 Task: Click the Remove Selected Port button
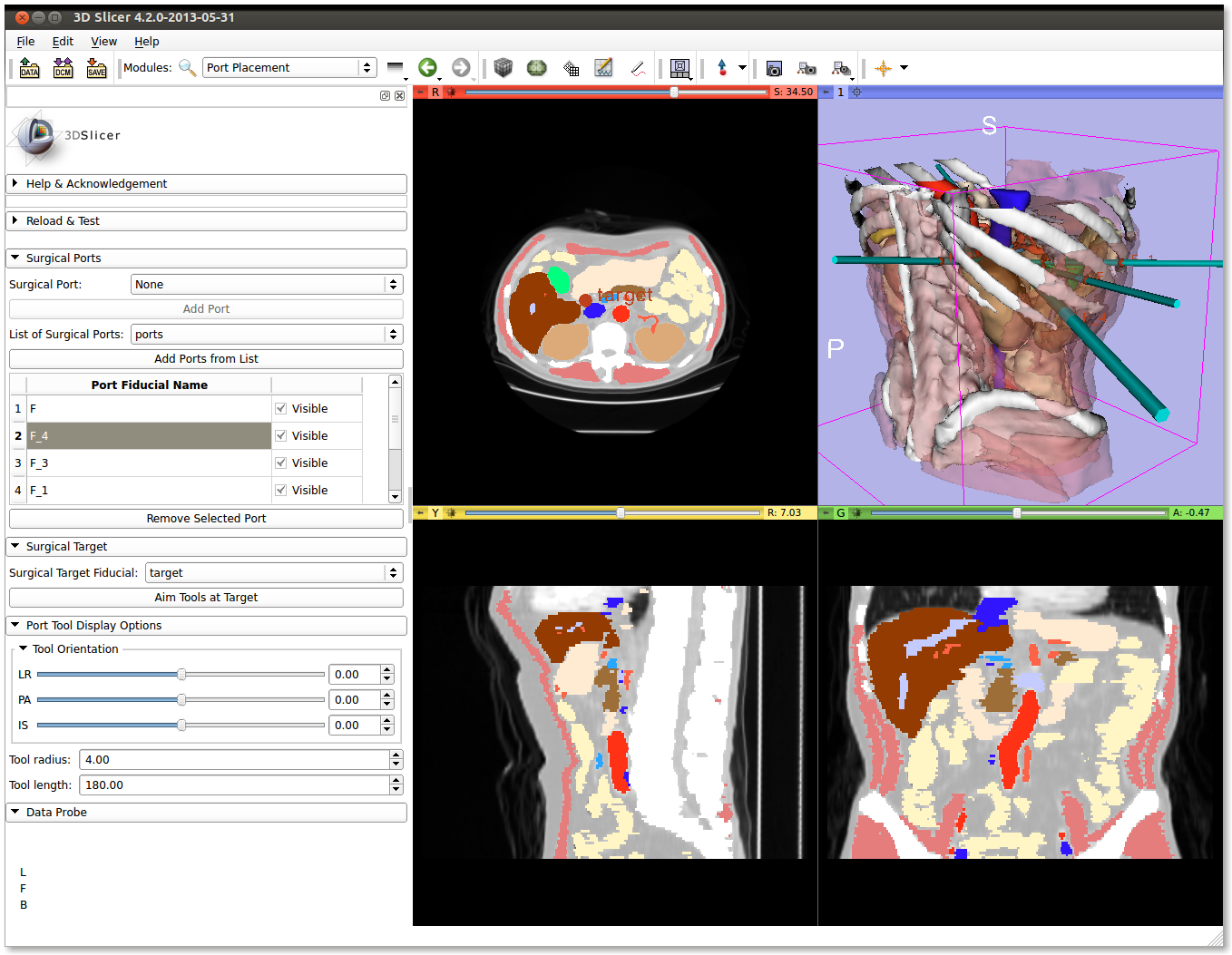coord(206,519)
